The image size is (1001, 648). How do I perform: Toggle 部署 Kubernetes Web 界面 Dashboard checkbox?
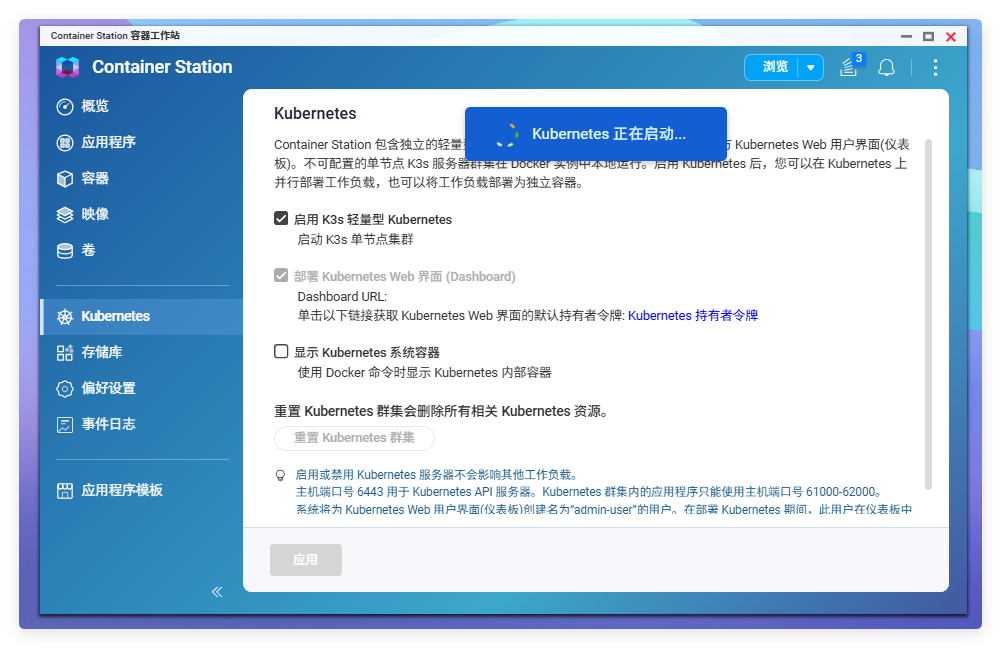(281, 276)
